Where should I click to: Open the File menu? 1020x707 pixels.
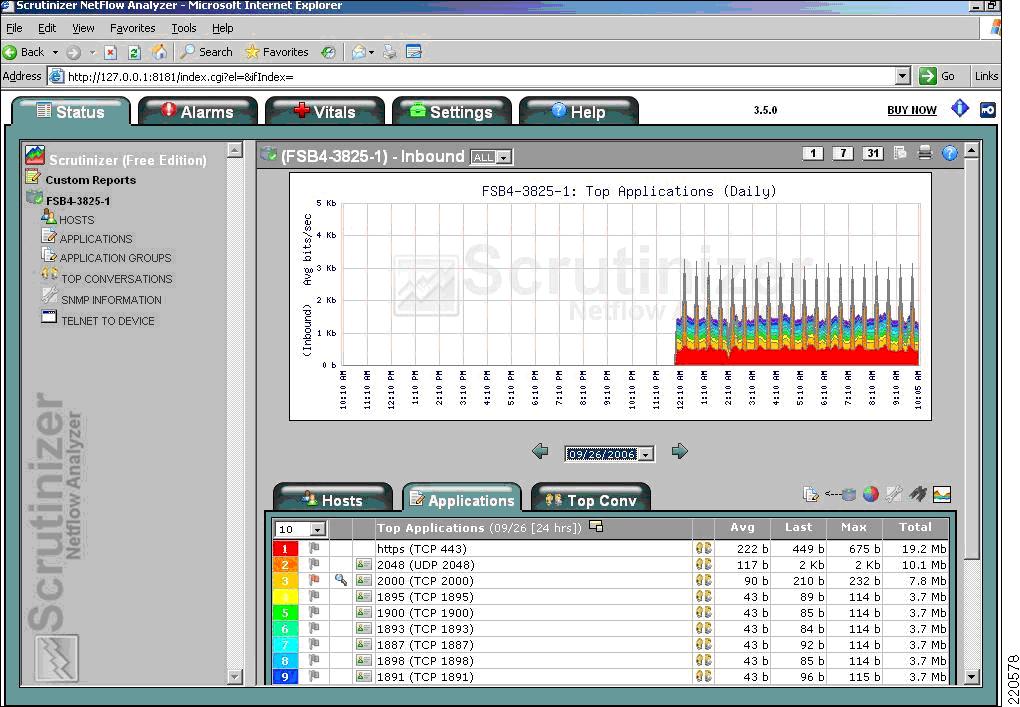click(x=14, y=28)
